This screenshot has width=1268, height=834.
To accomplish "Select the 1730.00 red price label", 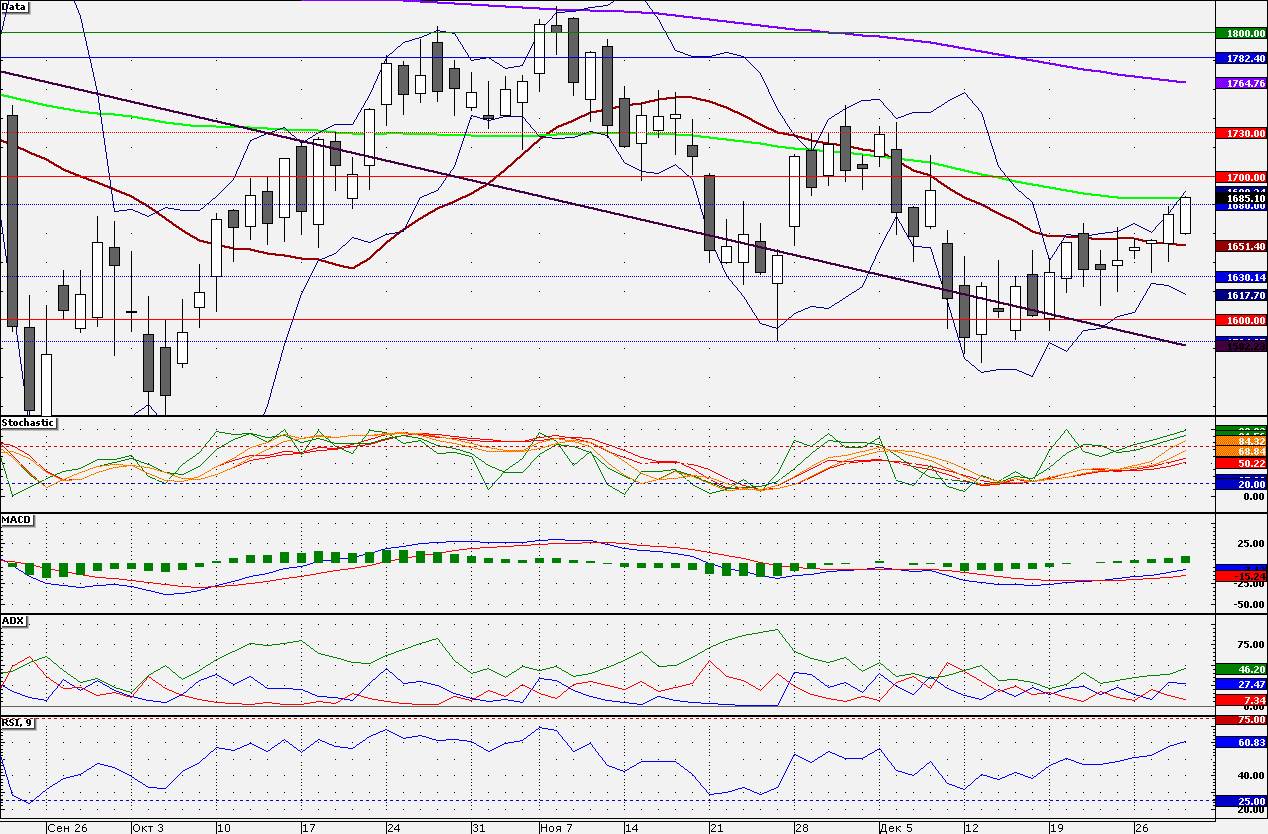I will [1241, 132].
